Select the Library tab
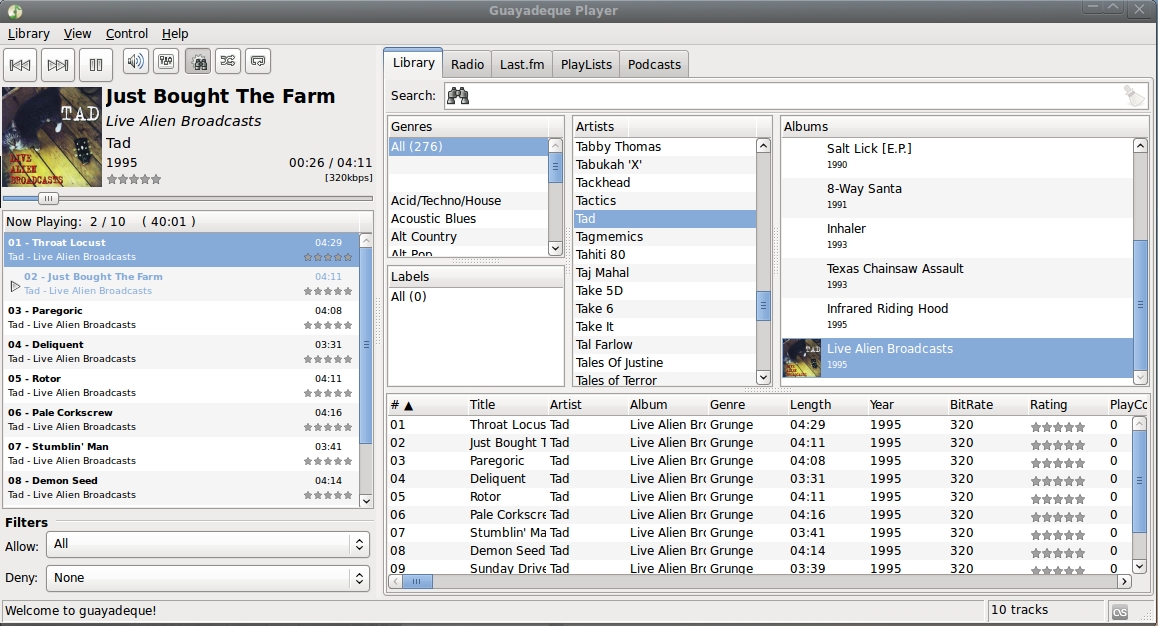 pyautogui.click(x=414, y=63)
